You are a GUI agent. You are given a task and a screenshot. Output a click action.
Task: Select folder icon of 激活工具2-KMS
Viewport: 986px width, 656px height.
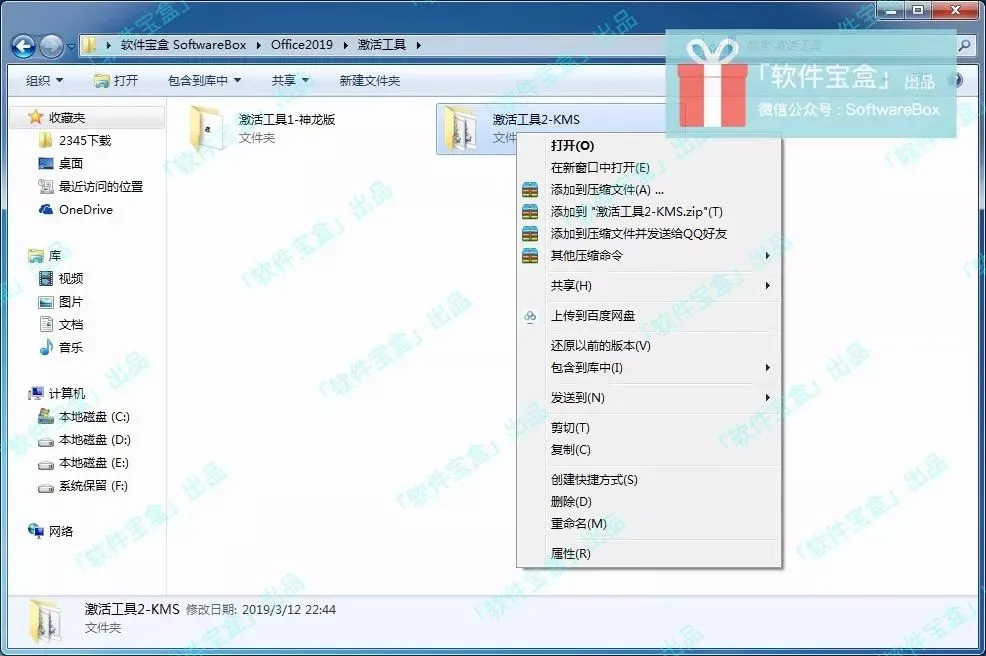pyautogui.click(x=460, y=128)
